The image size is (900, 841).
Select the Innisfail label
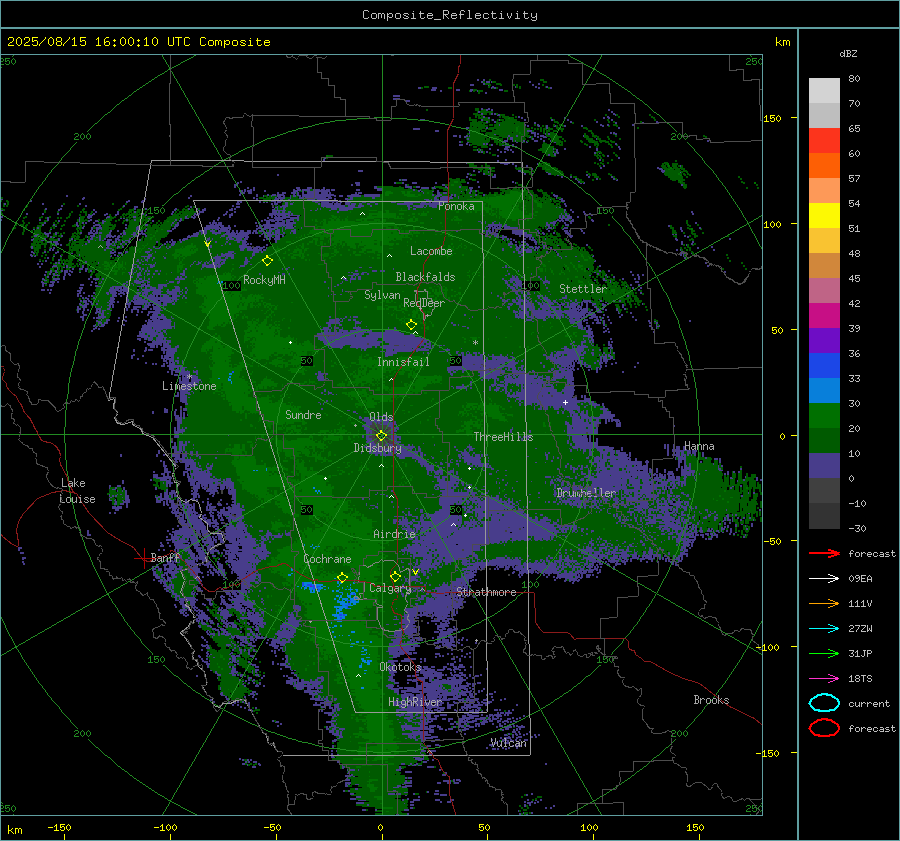coord(403,362)
